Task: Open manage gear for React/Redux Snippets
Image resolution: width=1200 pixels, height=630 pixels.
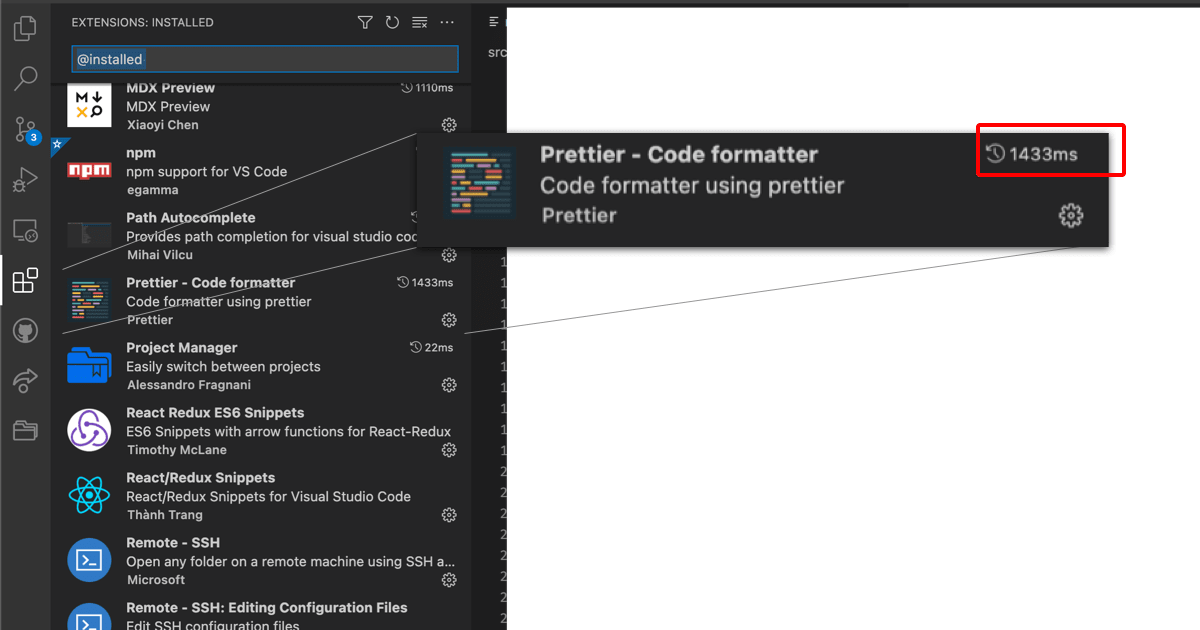Action: pyautogui.click(x=449, y=515)
